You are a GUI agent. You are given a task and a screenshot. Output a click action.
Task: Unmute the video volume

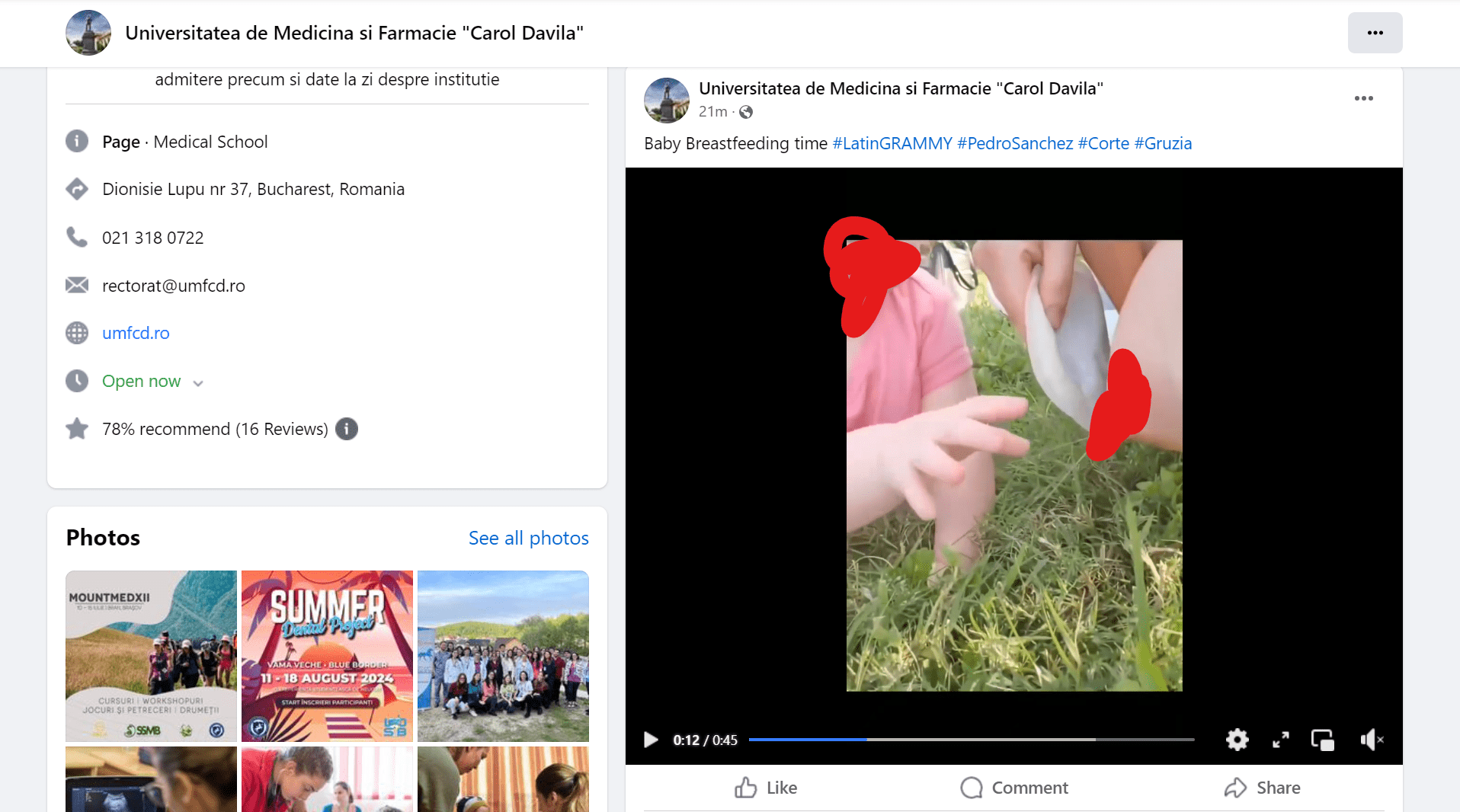(x=1371, y=740)
